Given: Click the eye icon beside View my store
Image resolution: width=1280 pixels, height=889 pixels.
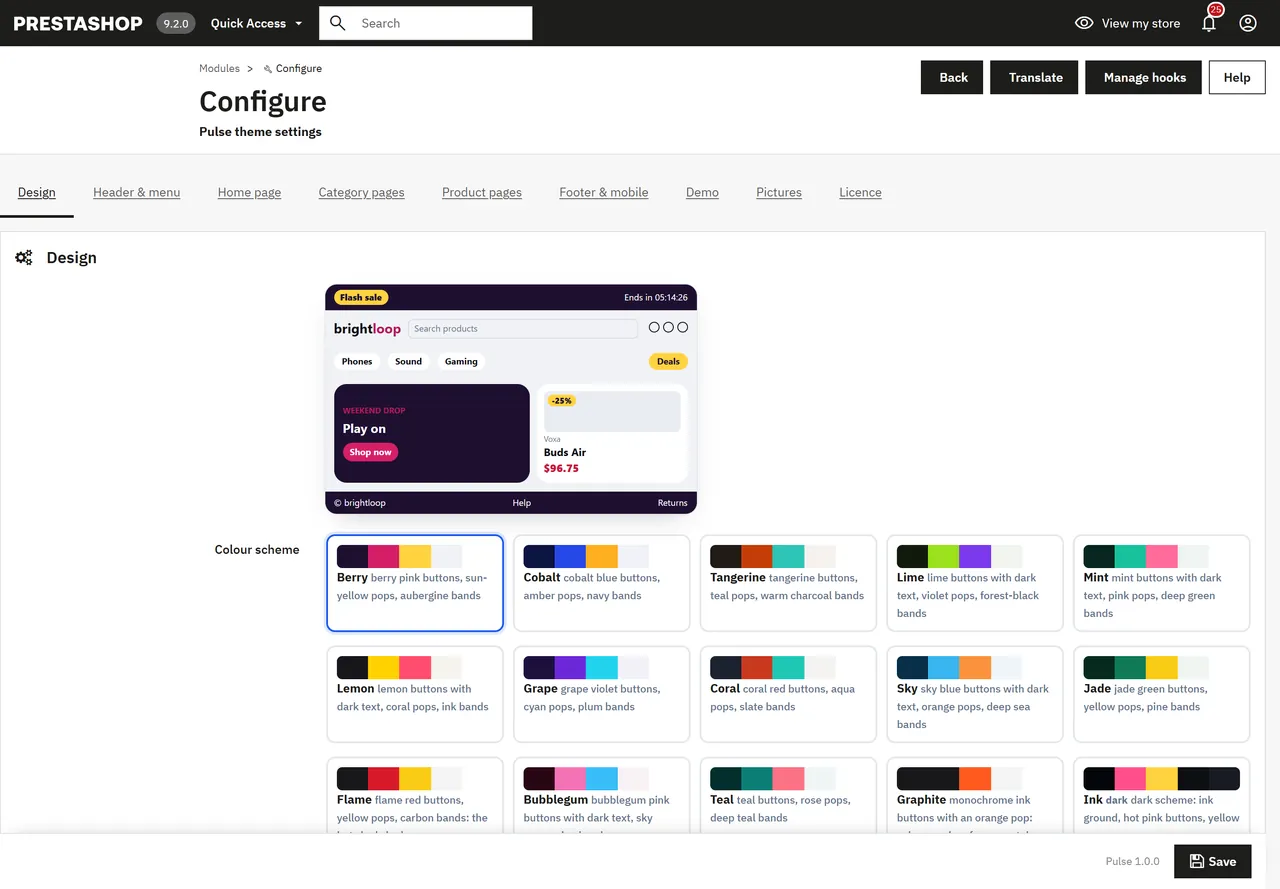Looking at the screenshot, I should pos(1084,23).
